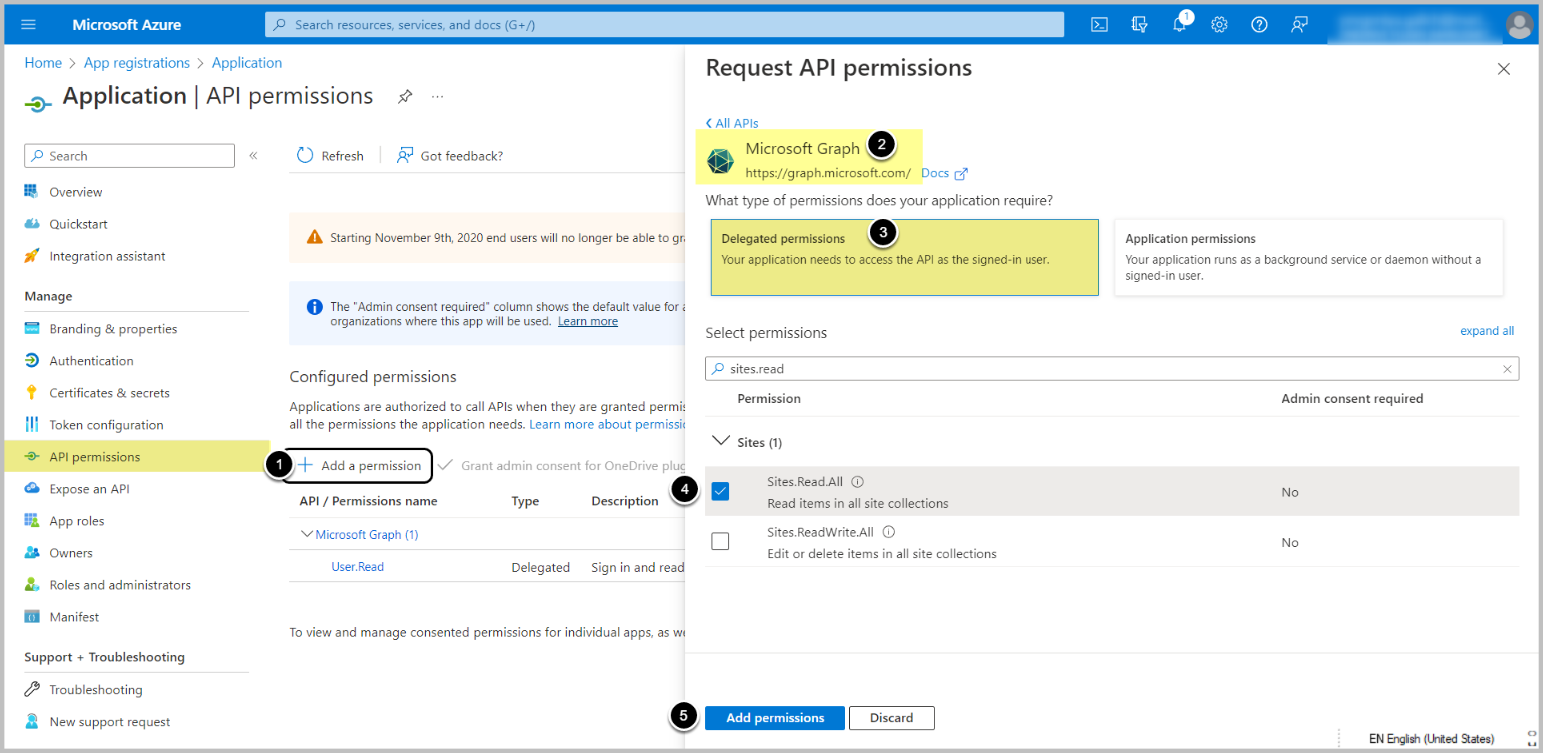
Task: Click the help question mark icon
Action: (x=1259, y=25)
